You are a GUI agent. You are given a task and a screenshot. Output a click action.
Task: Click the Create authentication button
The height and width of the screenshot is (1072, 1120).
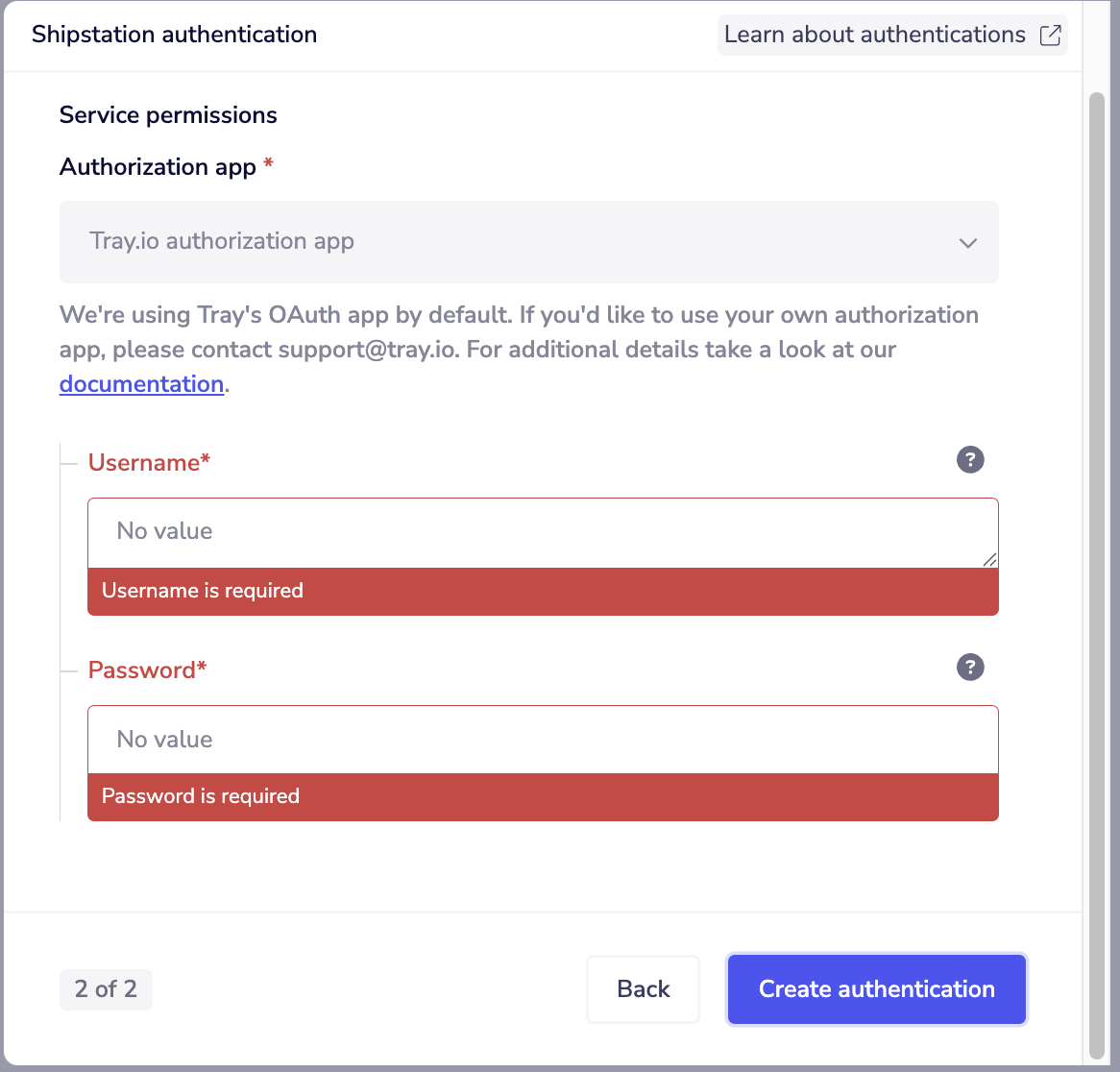tap(875, 988)
